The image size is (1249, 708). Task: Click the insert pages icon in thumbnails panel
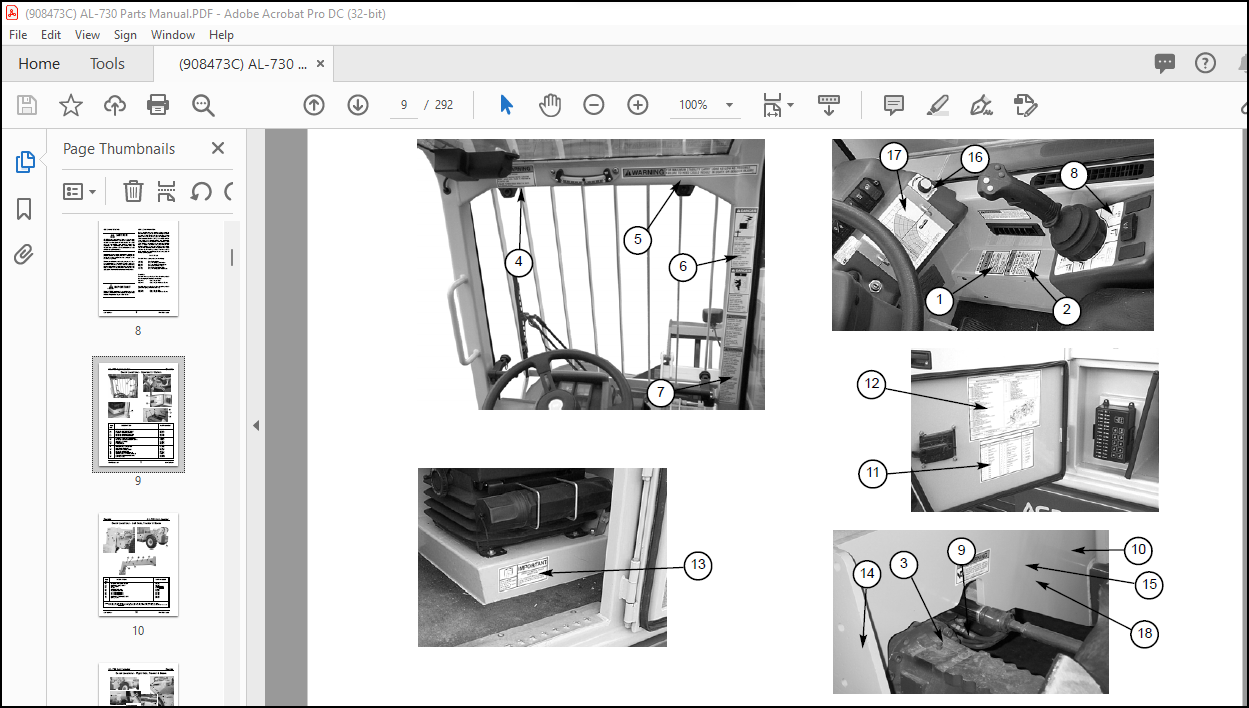click(167, 191)
